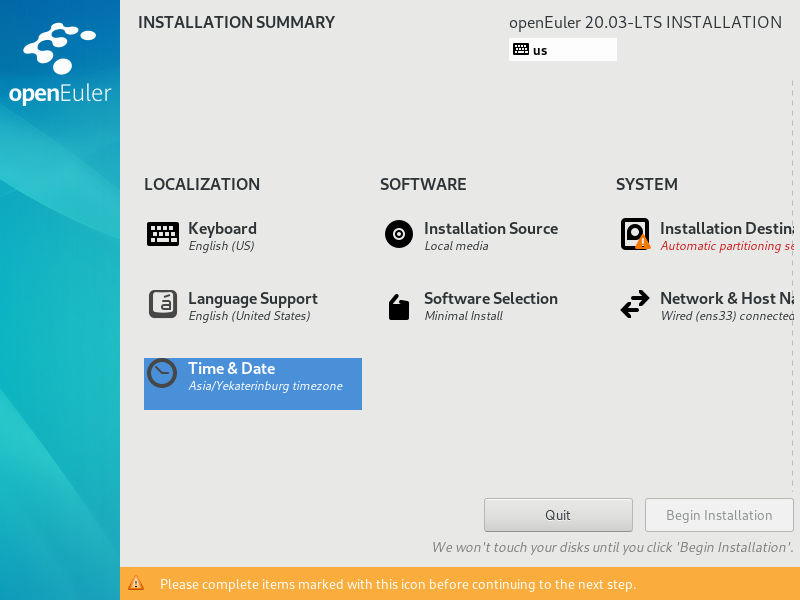Click the keyboard icon in the us layout indicator
The image size is (800, 600).
click(521, 49)
